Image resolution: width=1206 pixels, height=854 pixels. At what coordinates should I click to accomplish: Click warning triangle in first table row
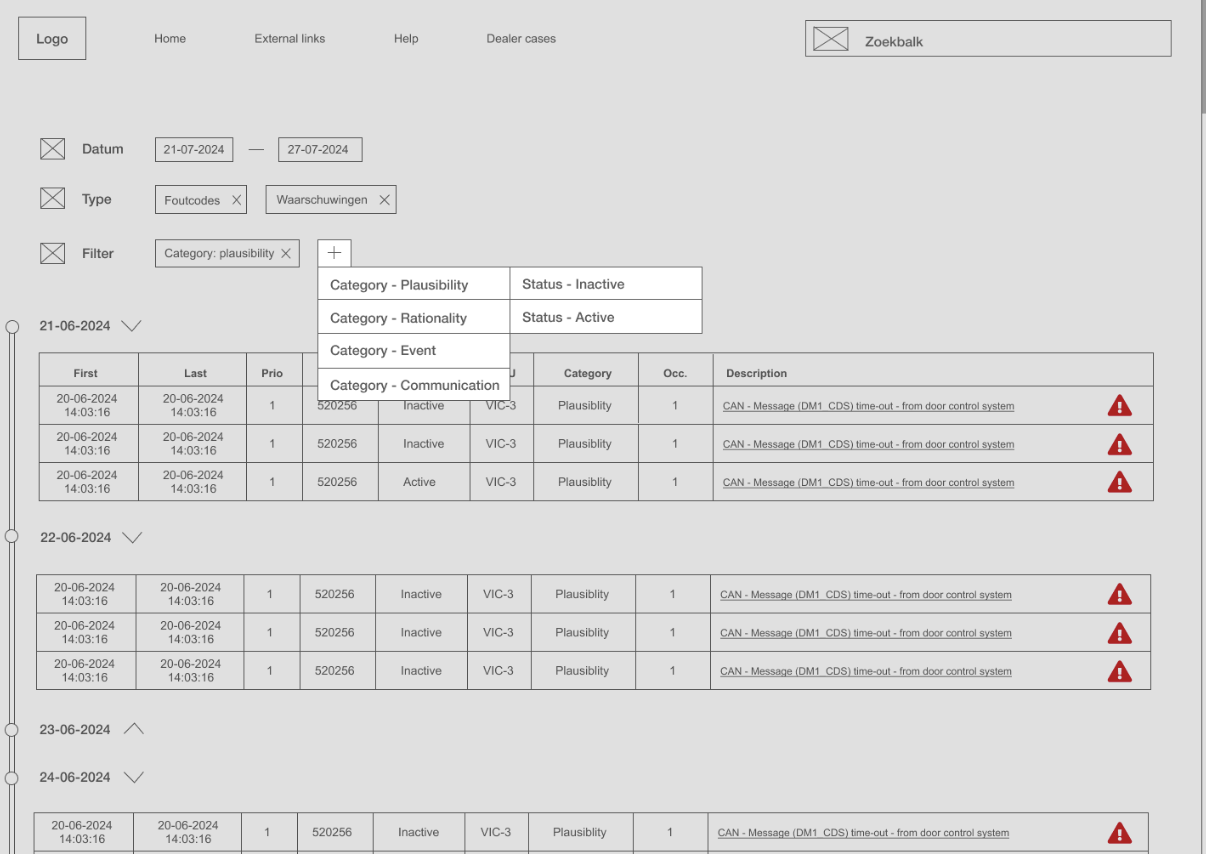coord(1119,406)
